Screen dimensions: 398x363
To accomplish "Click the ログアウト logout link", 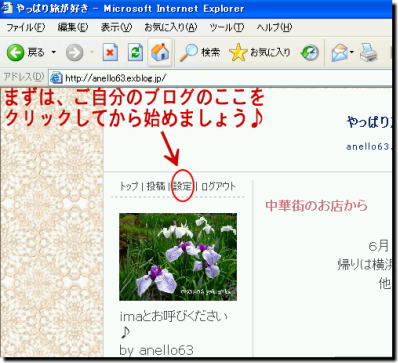I will coord(218,186).
